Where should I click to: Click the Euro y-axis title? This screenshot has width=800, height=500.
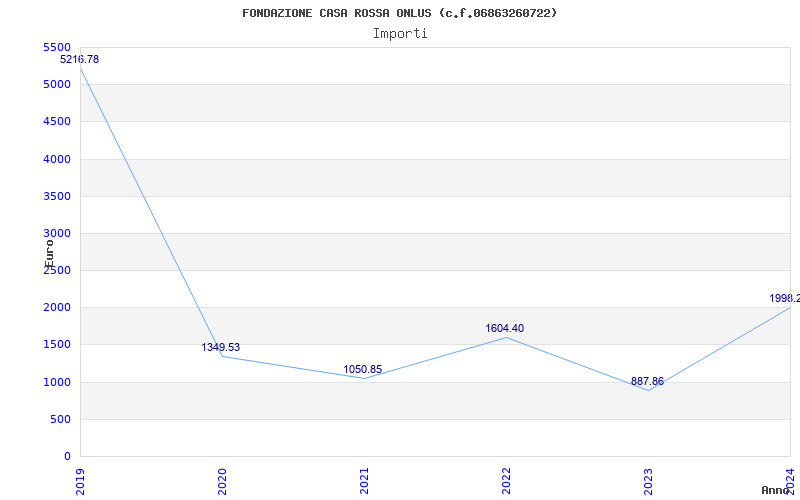point(49,254)
